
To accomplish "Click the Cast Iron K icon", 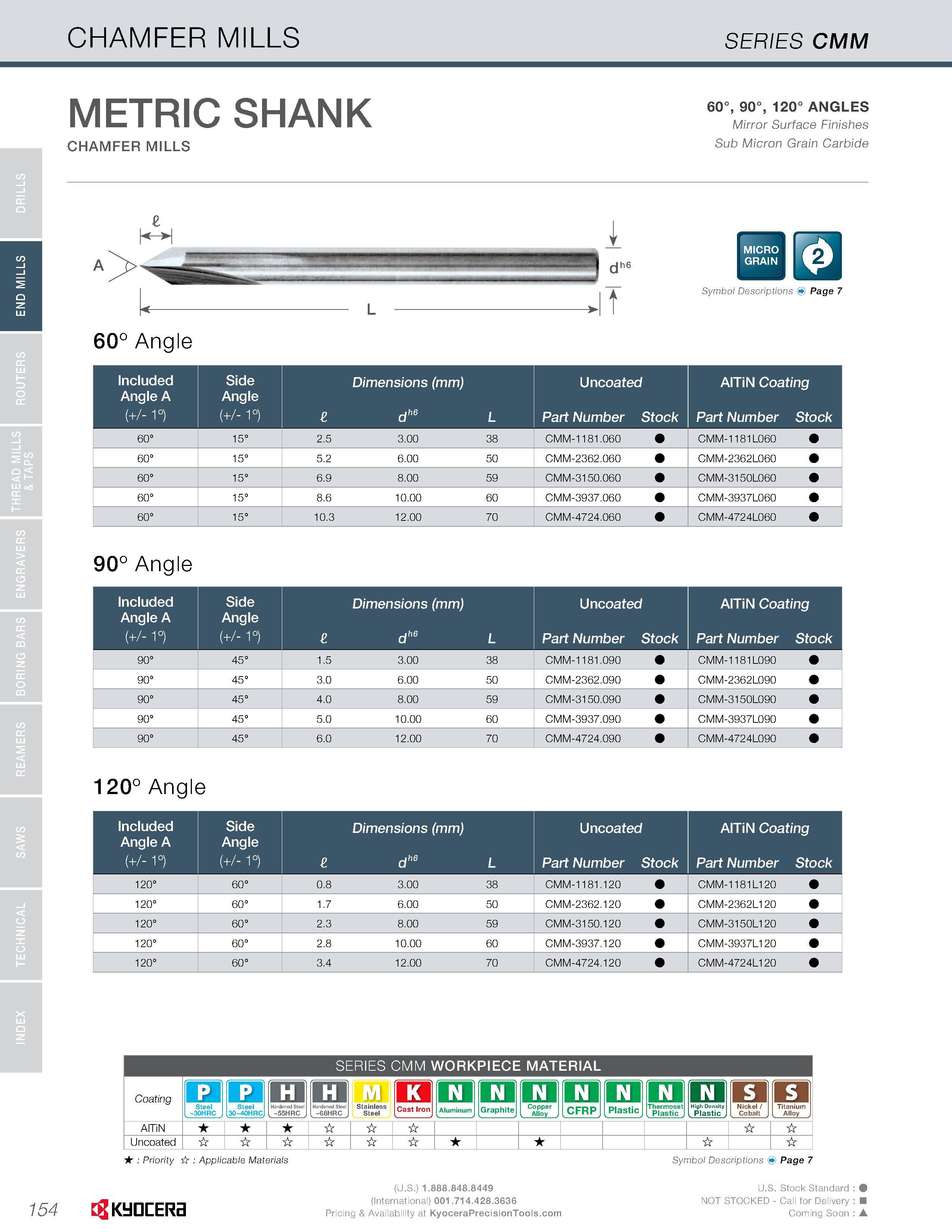I will (413, 1098).
